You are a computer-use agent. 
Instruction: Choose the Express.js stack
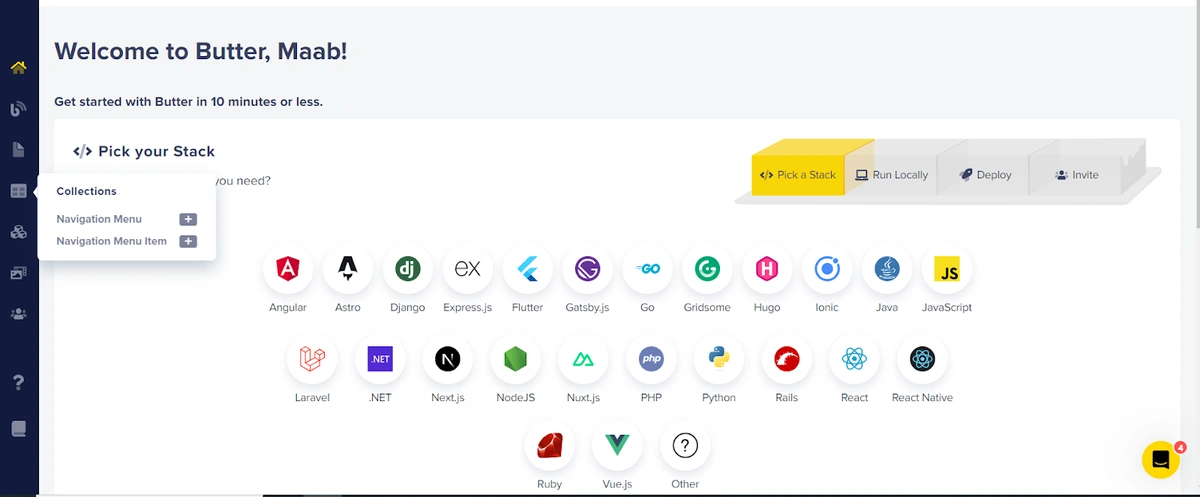click(x=468, y=269)
